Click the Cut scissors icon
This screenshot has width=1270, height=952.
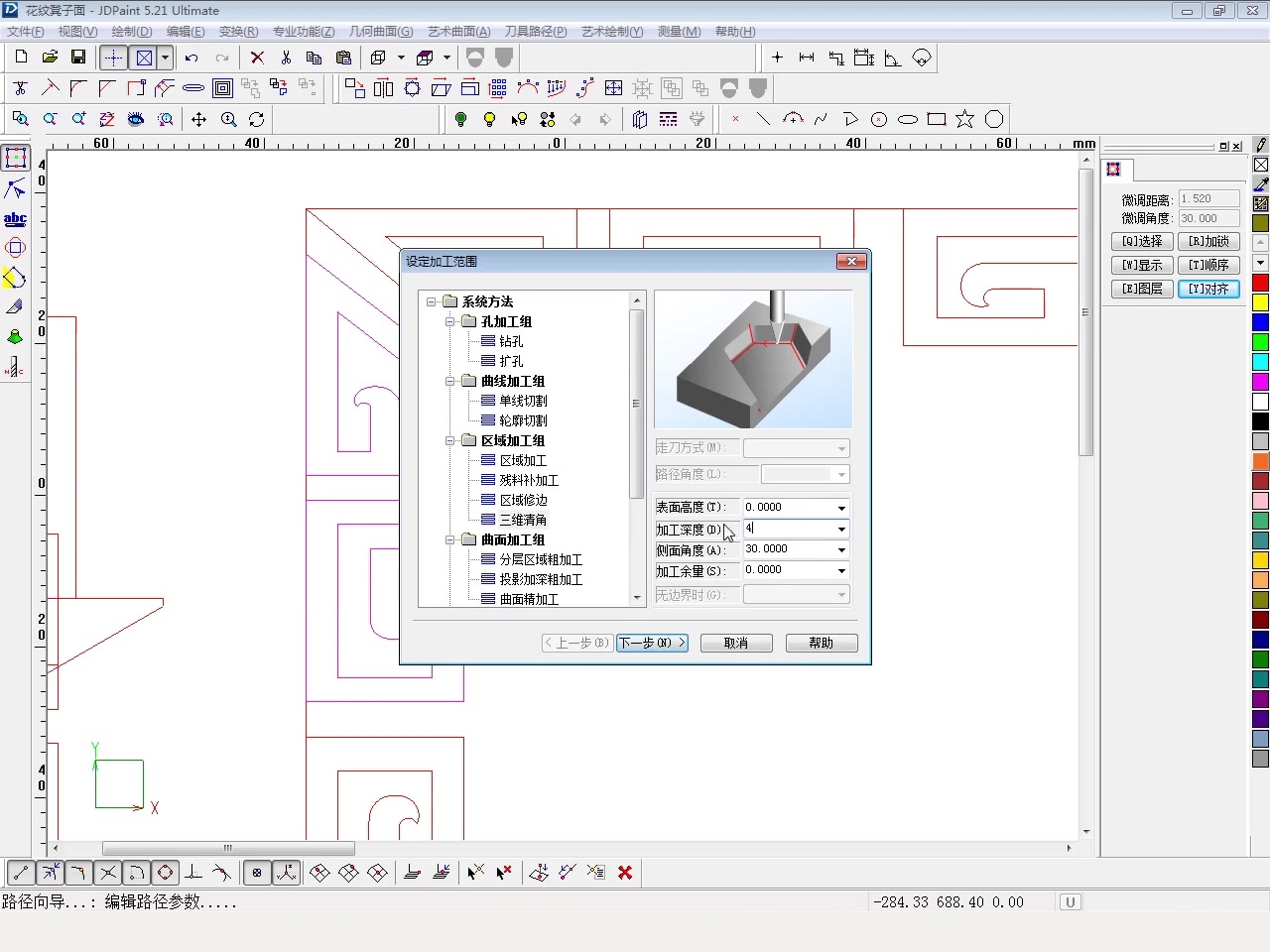(286, 58)
